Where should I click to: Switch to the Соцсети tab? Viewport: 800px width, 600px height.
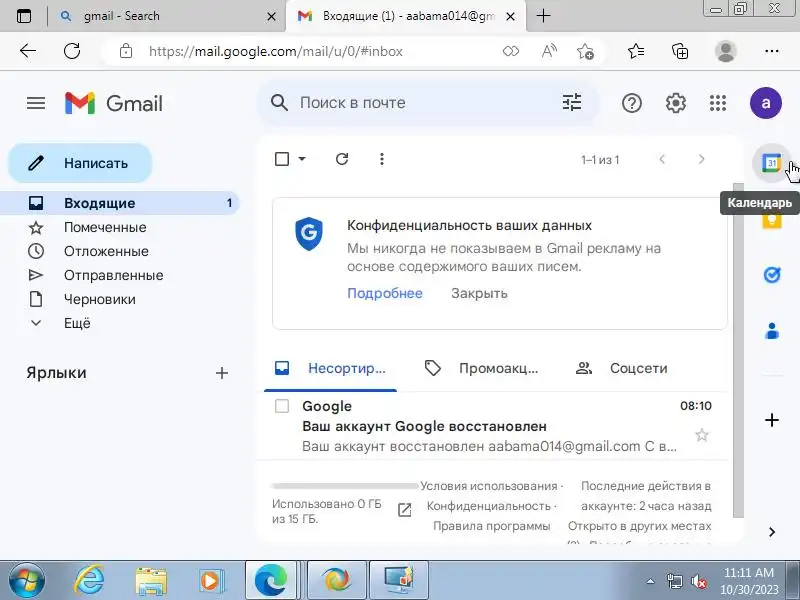pyautogui.click(x=622, y=368)
